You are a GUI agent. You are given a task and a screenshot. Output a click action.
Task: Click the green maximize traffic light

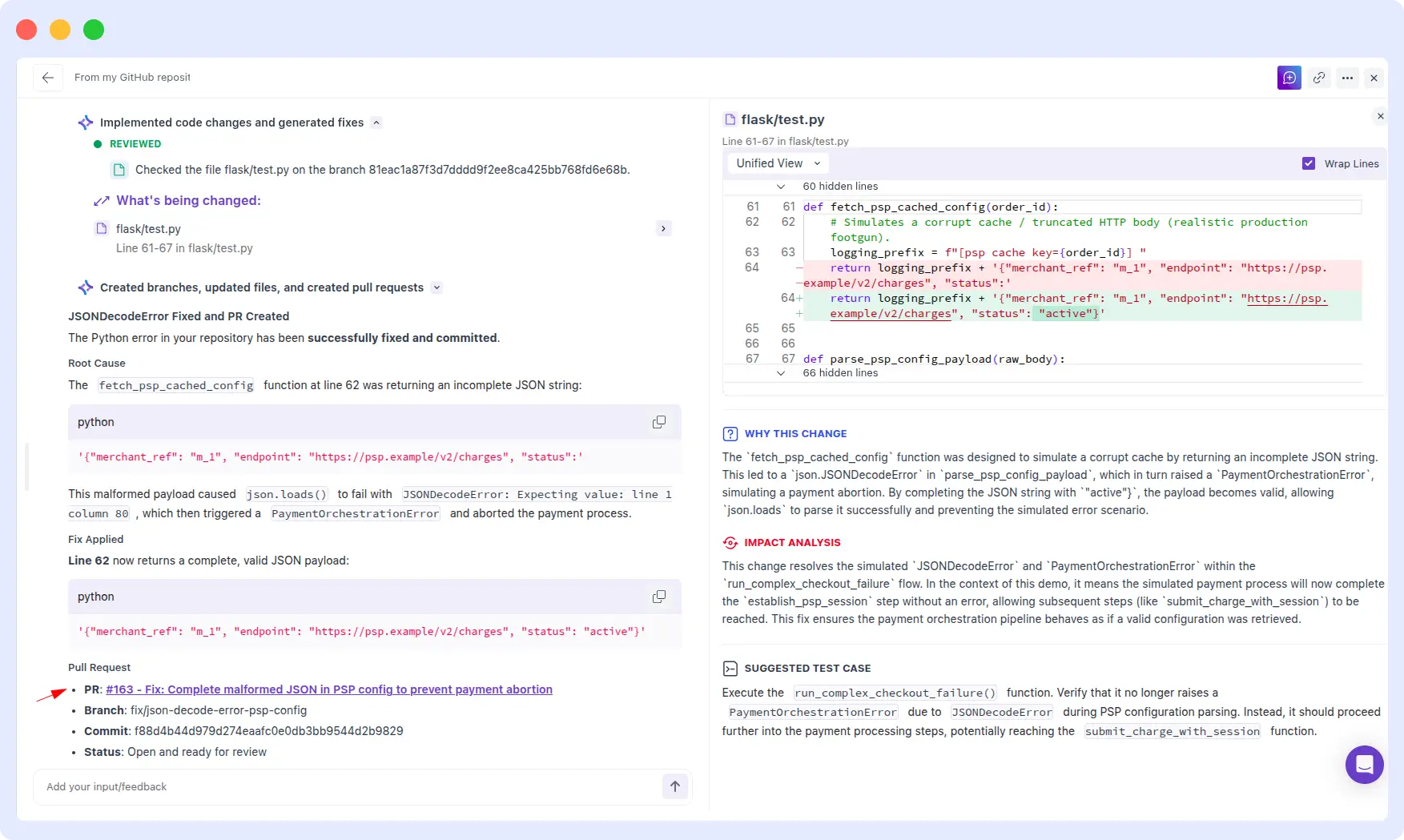[93, 30]
